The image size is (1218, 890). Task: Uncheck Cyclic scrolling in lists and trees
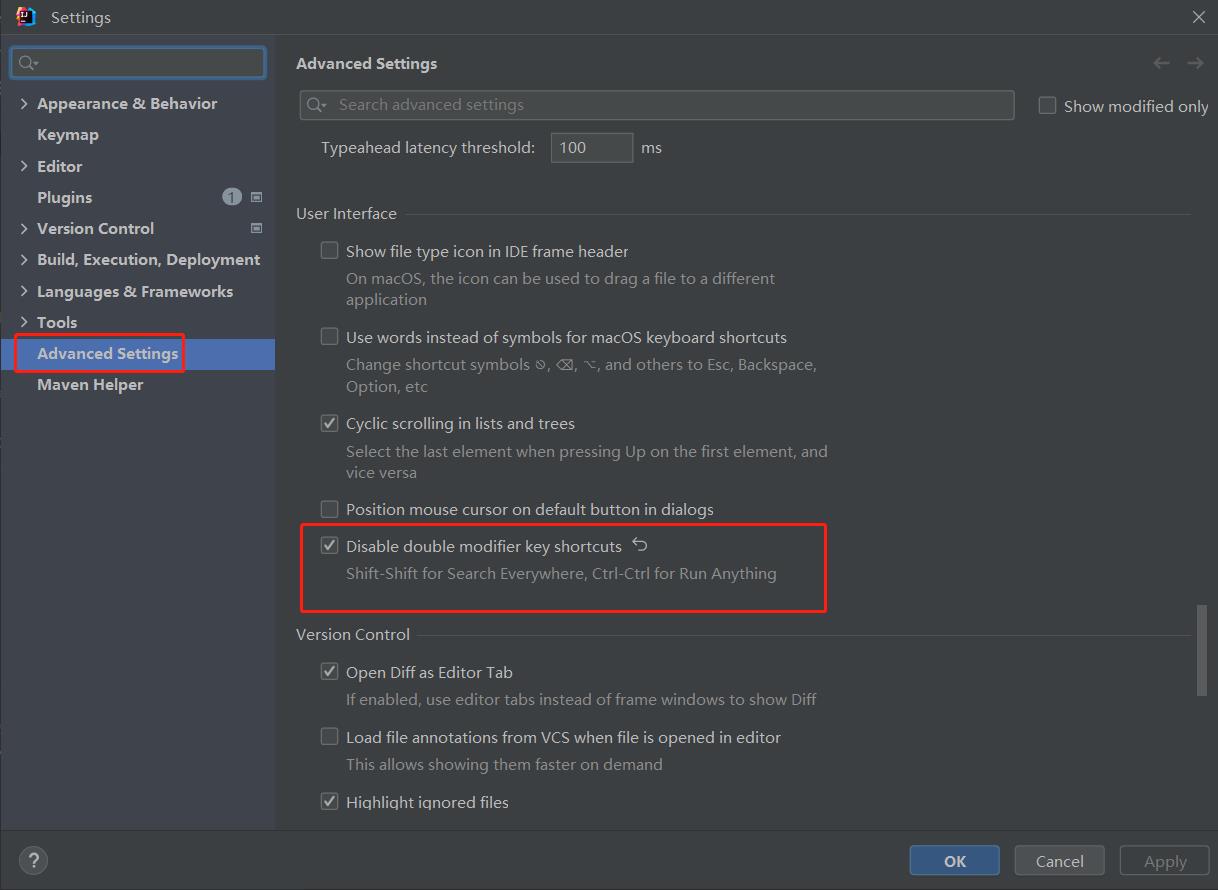(x=329, y=423)
